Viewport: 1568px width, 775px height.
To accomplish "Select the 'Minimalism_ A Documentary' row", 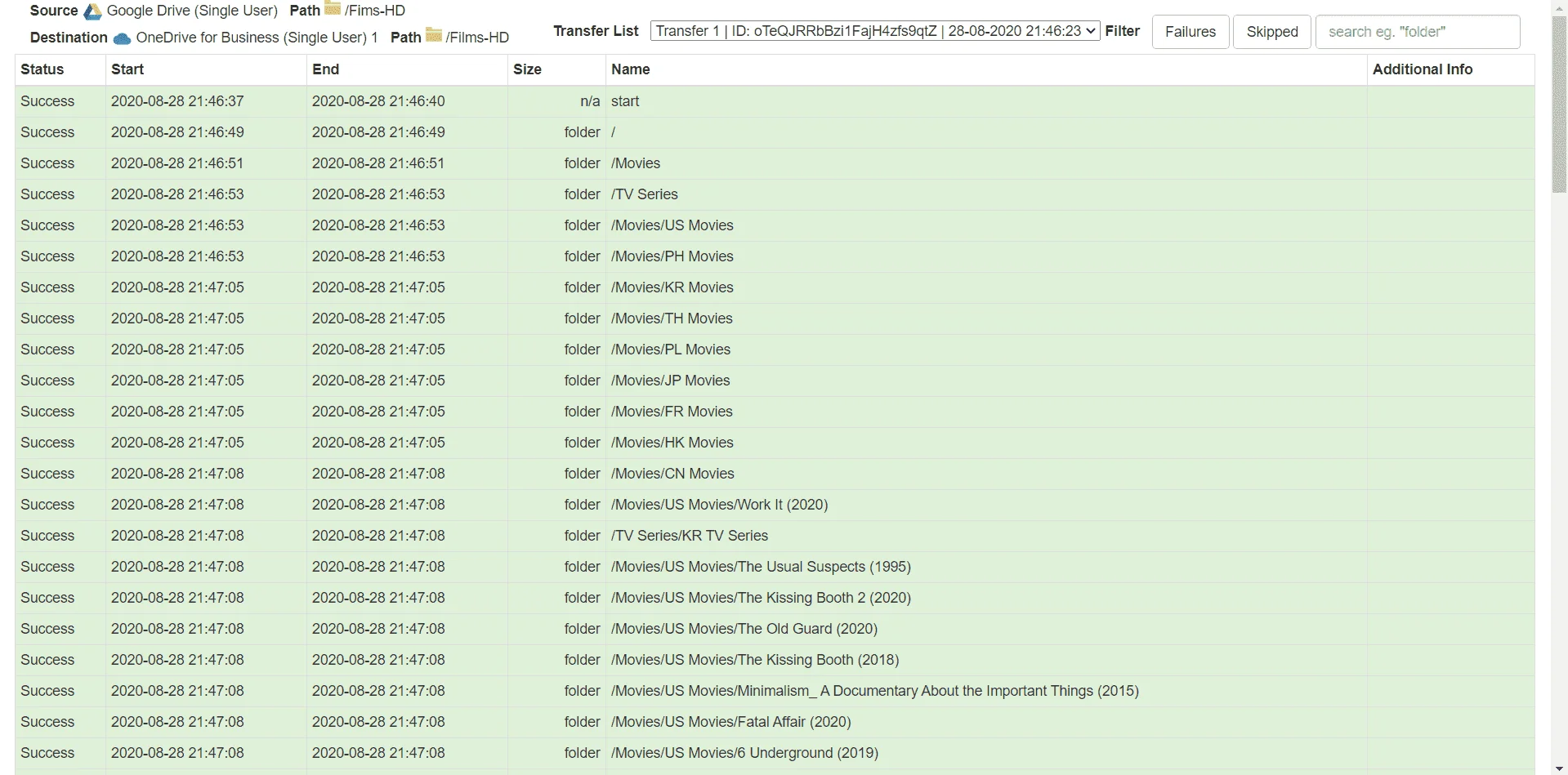I will click(x=775, y=691).
